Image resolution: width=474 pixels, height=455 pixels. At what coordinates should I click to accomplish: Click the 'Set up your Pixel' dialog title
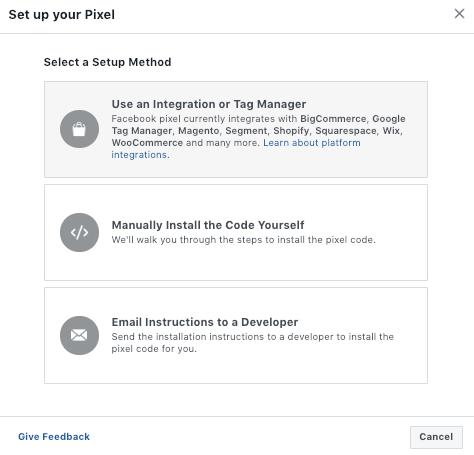(62, 15)
